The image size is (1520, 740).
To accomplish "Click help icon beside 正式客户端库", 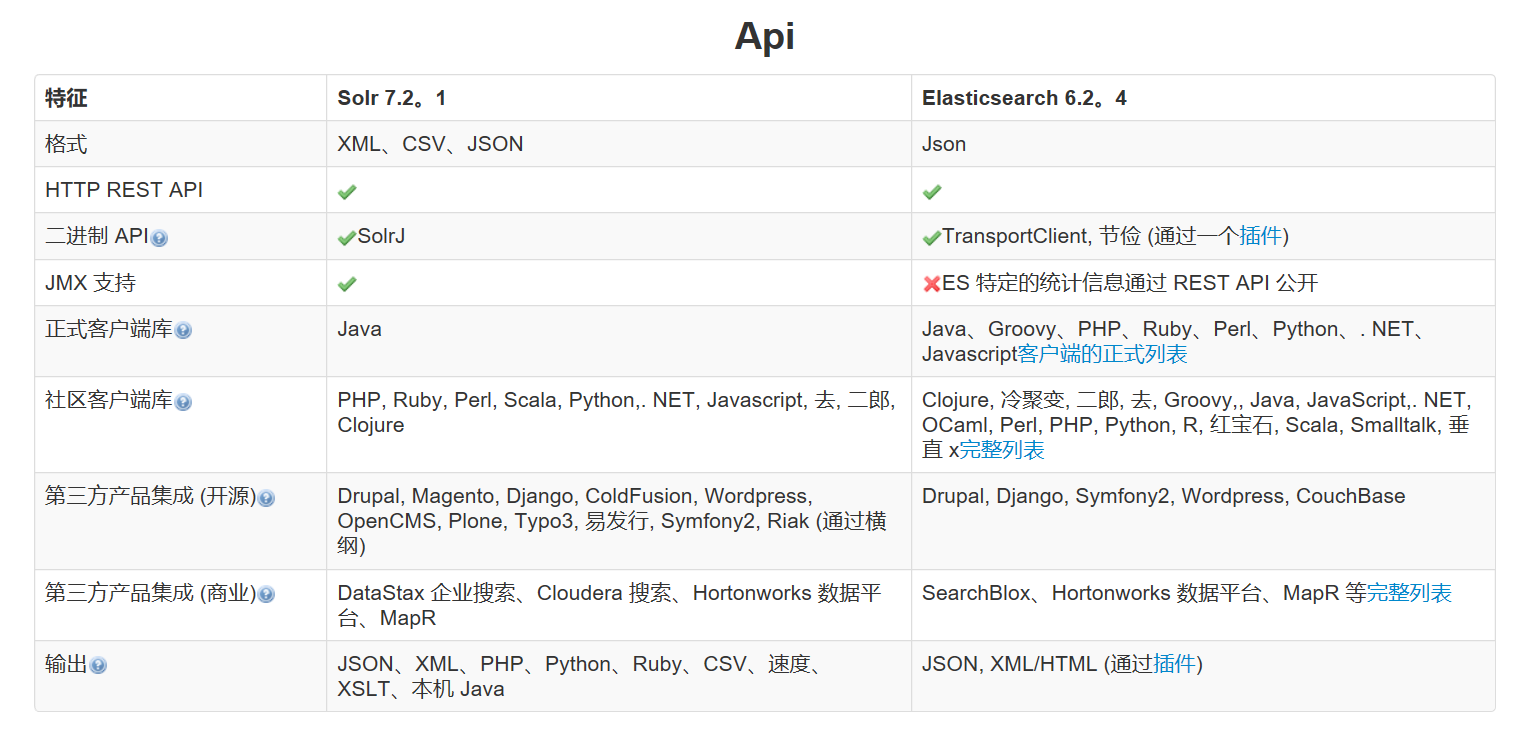I will 183,331.
